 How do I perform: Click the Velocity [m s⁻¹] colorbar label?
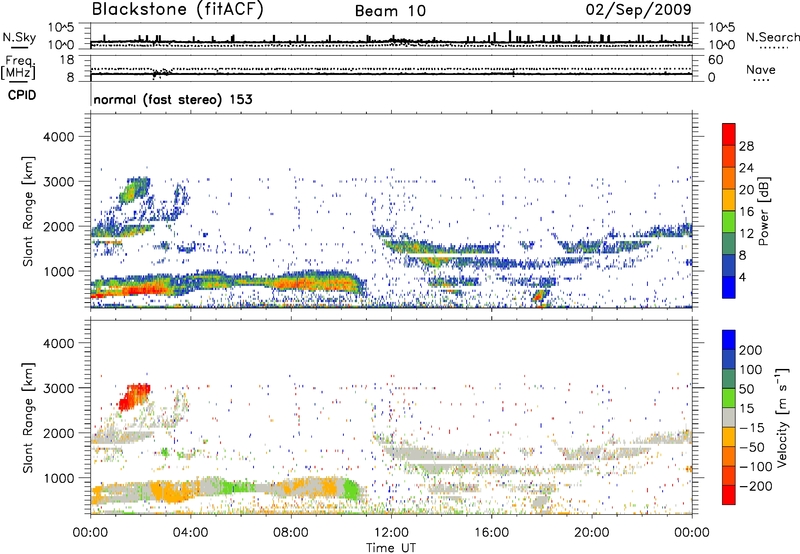(x=782, y=417)
